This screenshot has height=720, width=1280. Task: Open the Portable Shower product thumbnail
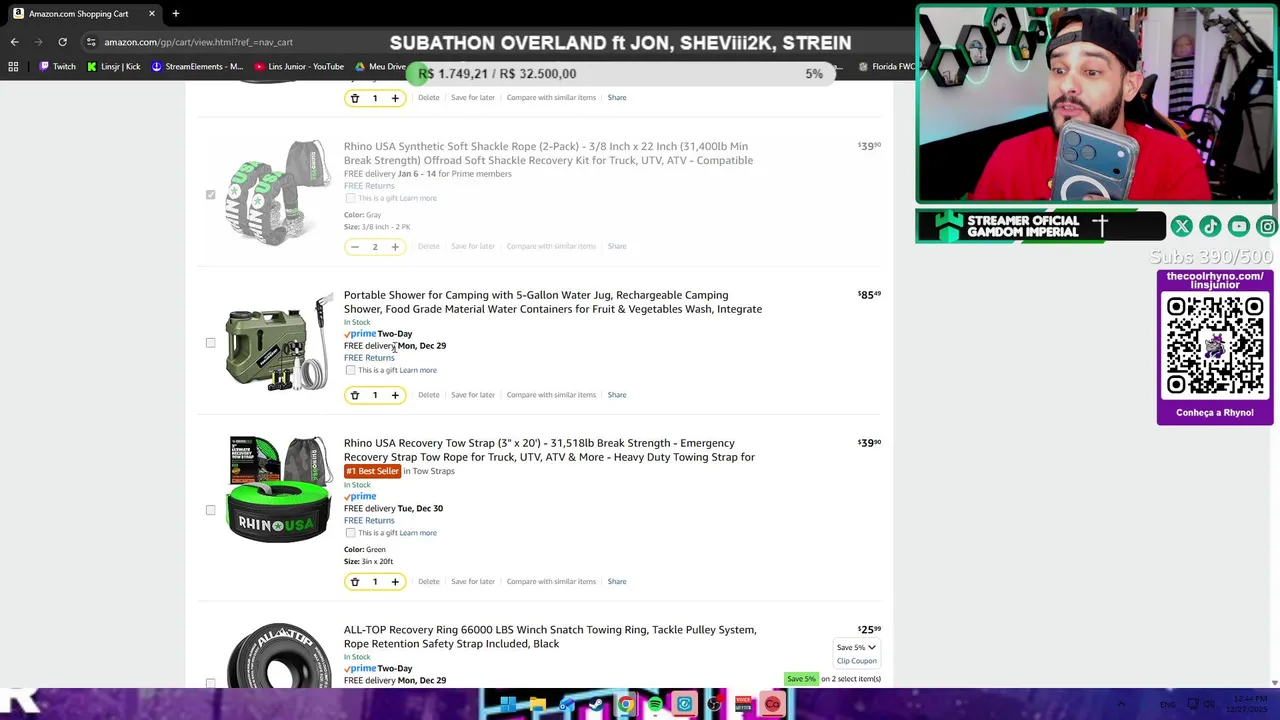tap(278, 343)
